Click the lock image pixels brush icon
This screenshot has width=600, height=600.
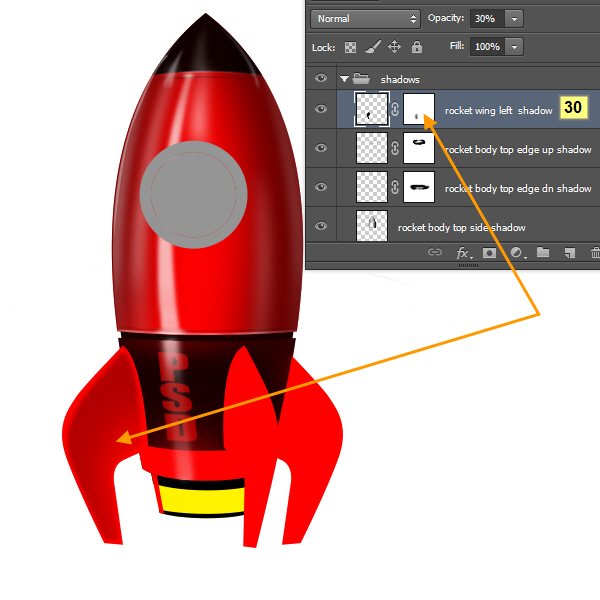pyautogui.click(x=372, y=47)
